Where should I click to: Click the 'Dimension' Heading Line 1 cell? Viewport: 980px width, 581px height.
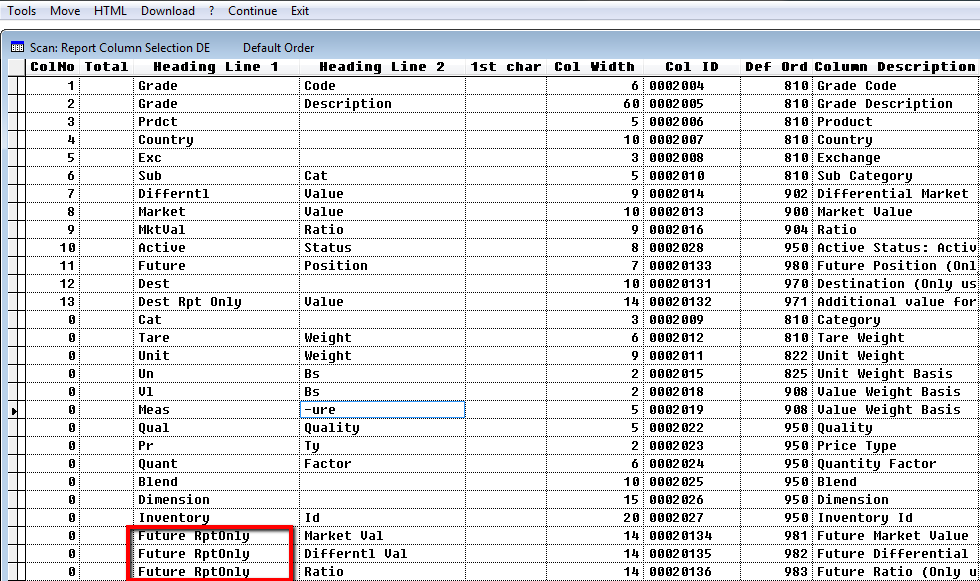[216, 500]
